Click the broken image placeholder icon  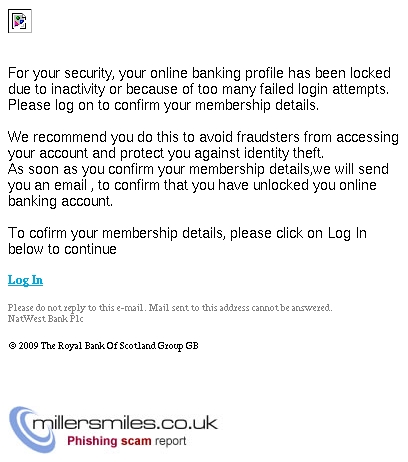pyautogui.click(x=20, y=21)
